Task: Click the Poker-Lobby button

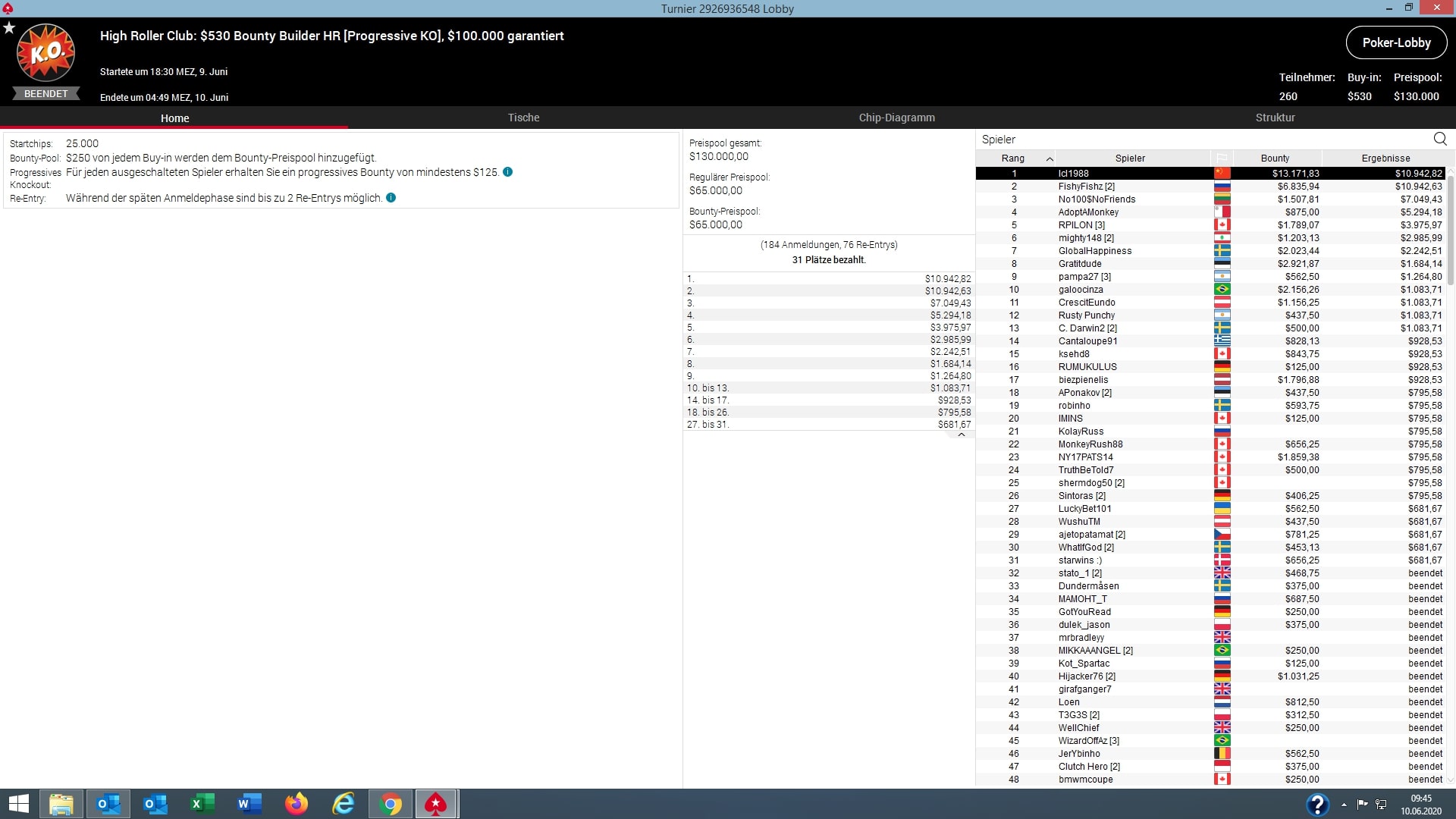Action: click(1396, 42)
